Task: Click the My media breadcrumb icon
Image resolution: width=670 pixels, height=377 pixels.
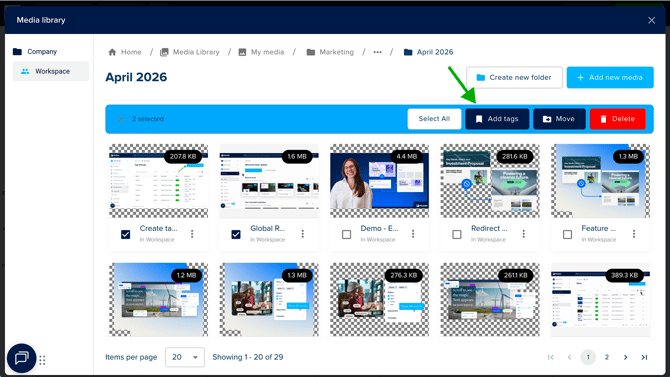Action: pos(242,52)
